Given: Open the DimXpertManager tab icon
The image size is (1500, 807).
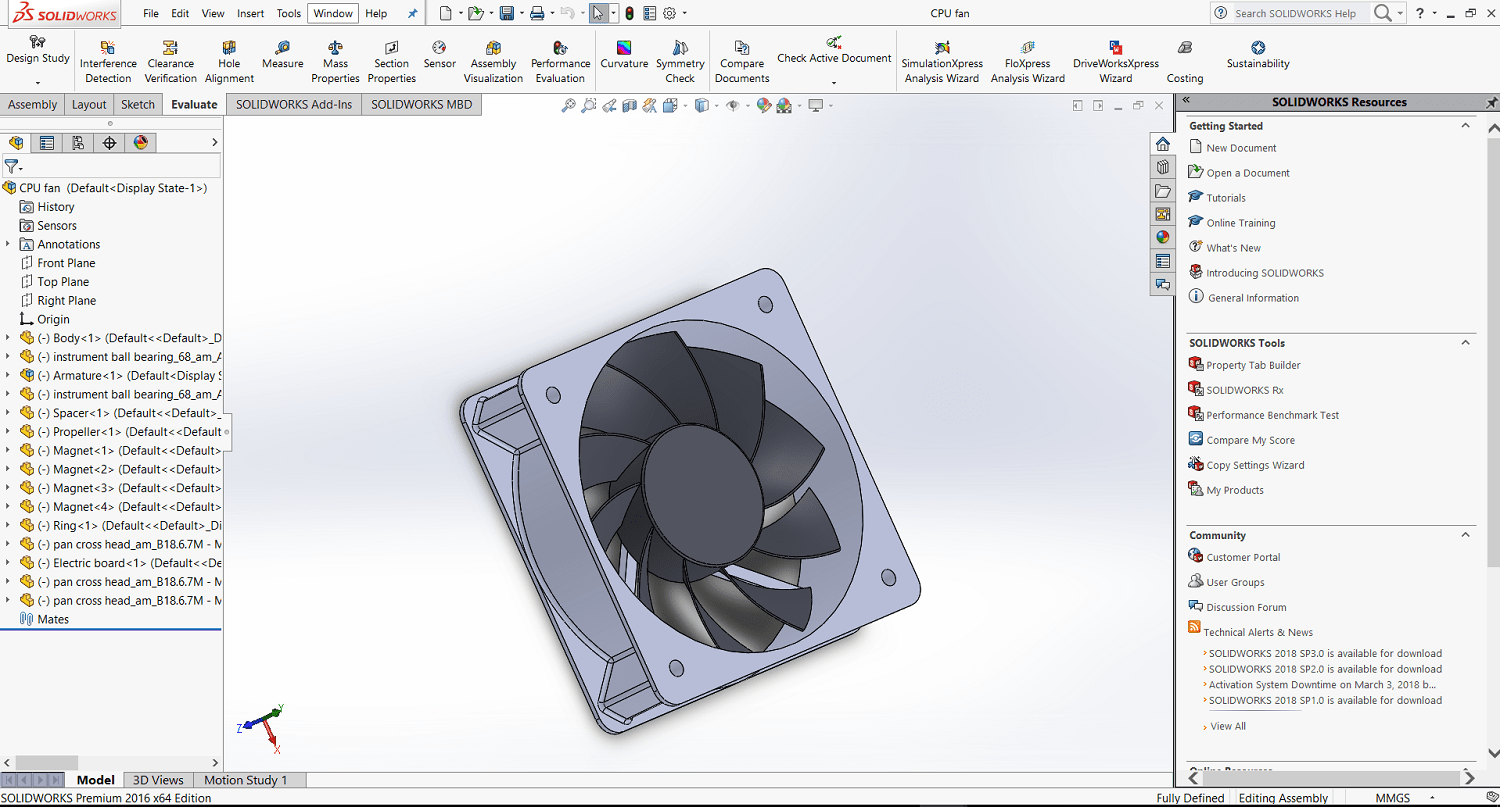Looking at the screenshot, I should (109, 143).
